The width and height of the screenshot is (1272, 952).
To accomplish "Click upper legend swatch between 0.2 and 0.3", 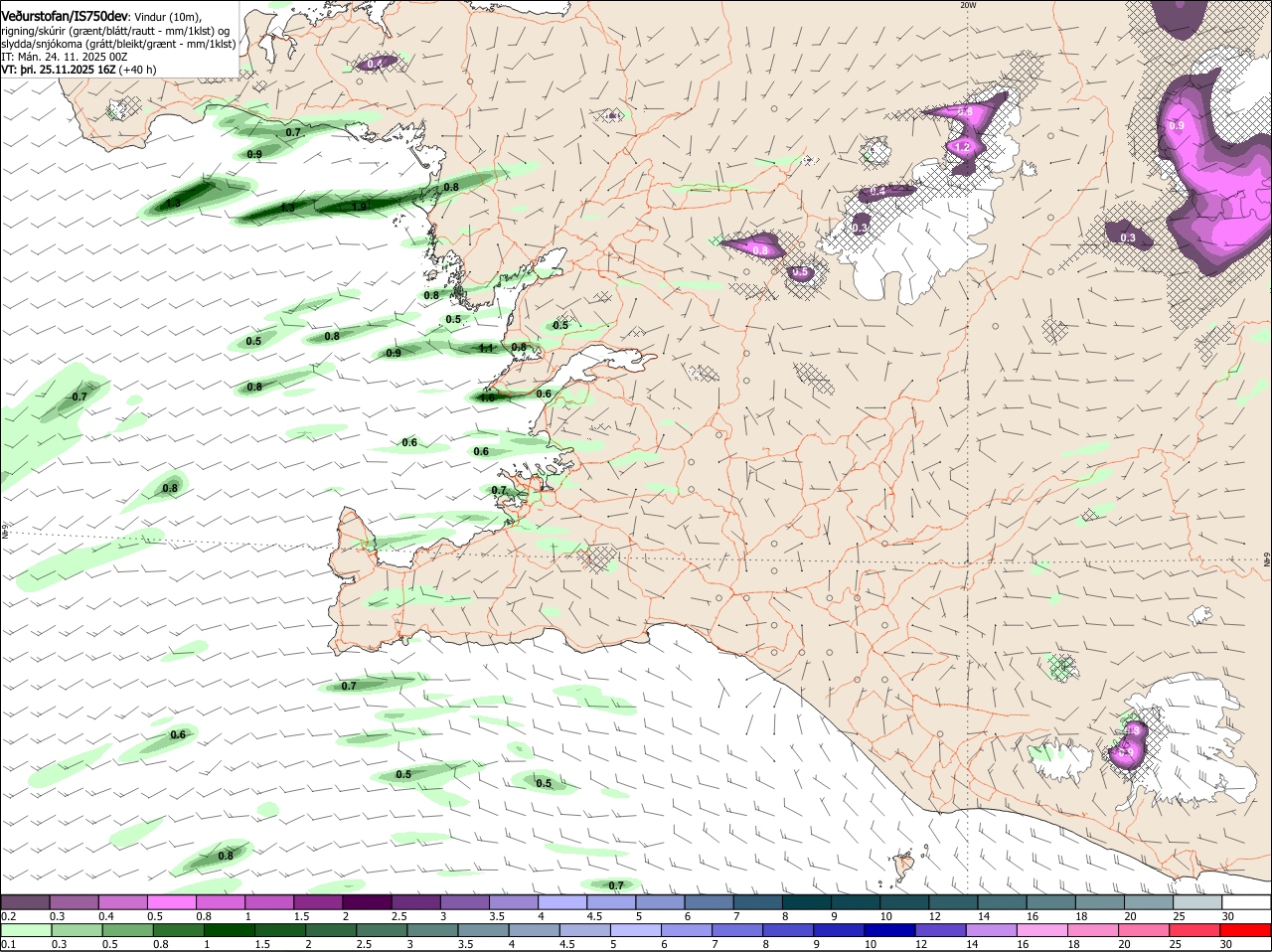I will pyautogui.click(x=26, y=901).
